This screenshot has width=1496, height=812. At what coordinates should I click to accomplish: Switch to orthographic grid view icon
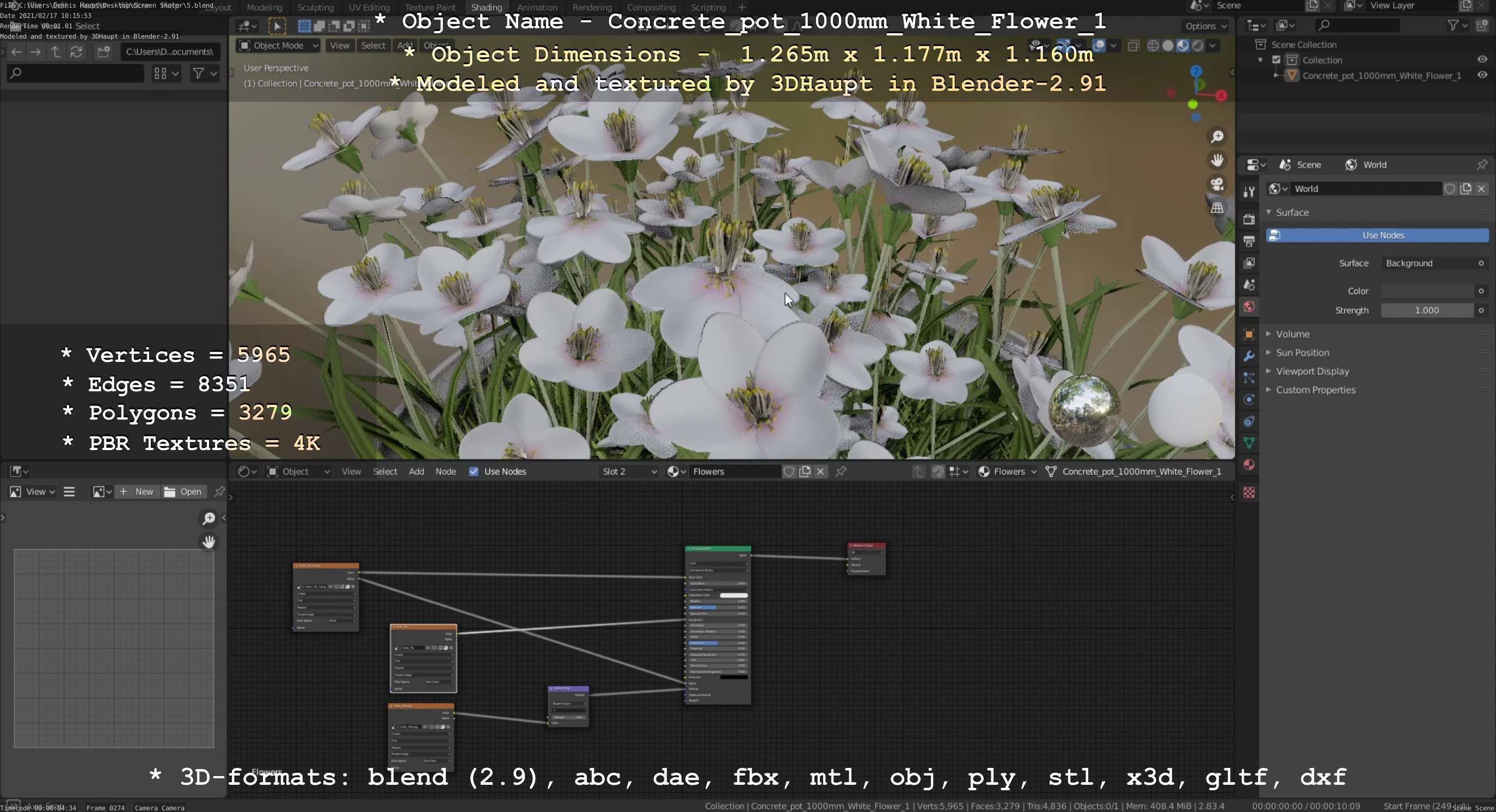click(x=1217, y=208)
